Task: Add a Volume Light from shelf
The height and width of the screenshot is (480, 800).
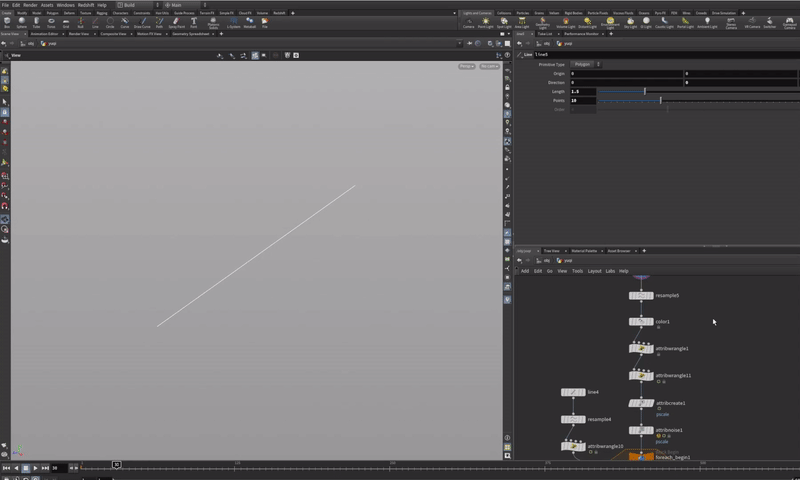Action: [565, 22]
